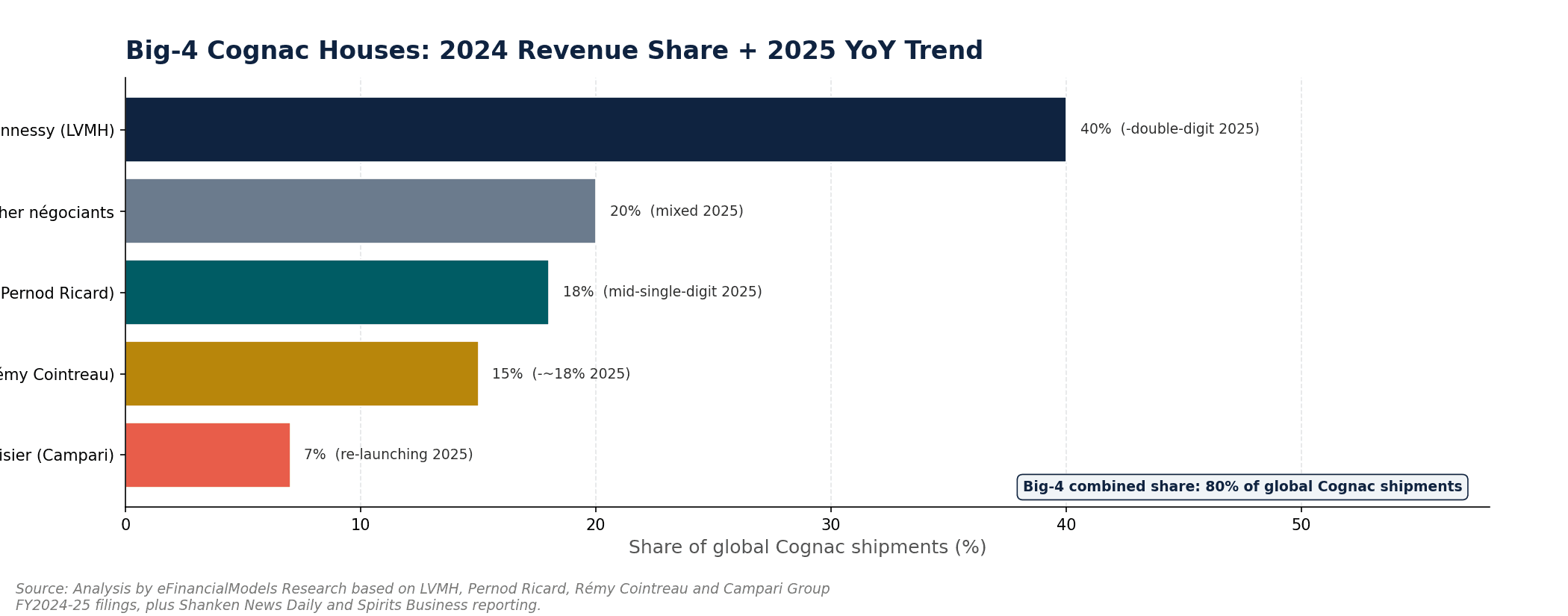This screenshot has height=616, width=1568.
Task: Click the x-axis title 'Share of global Cognac shipments'
Action: coord(807,547)
